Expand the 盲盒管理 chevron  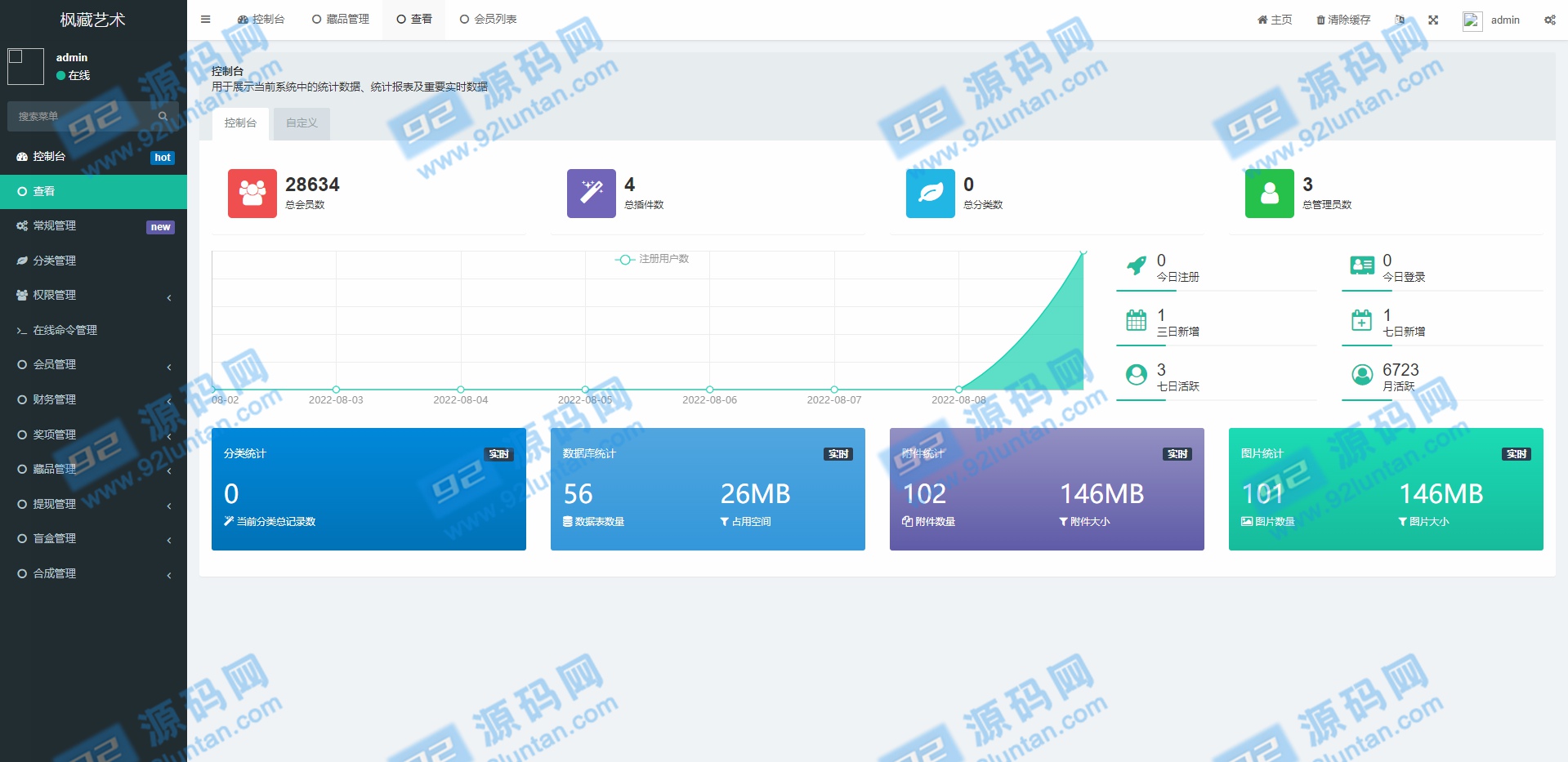point(169,540)
